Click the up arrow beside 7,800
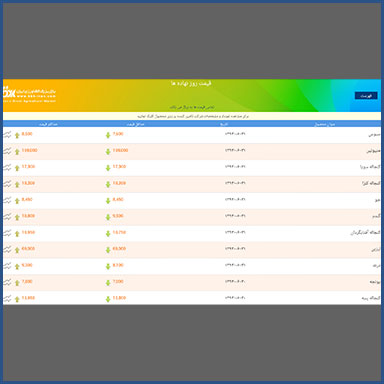384x384 pixels. pyautogui.click(x=17, y=283)
